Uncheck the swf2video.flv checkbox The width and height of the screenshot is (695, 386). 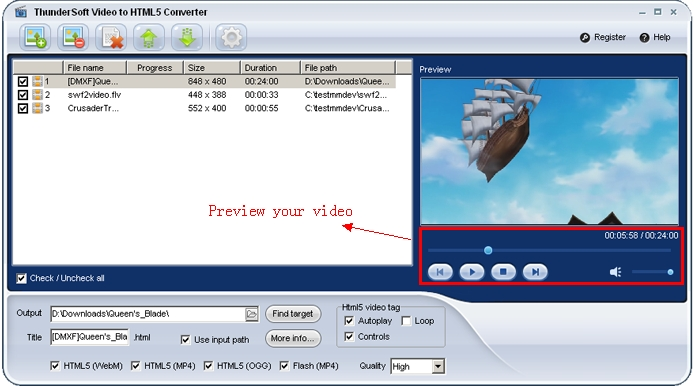(x=23, y=95)
